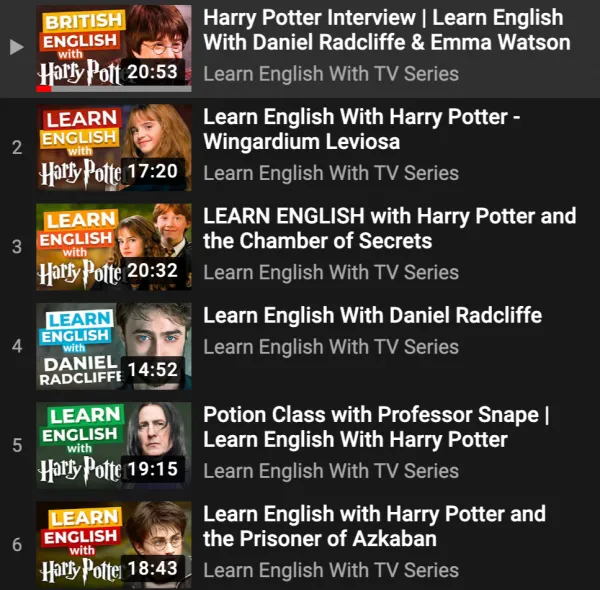This screenshot has width=600, height=590.
Task: Click the red progress bar on first thumbnail
Action: point(44,89)
